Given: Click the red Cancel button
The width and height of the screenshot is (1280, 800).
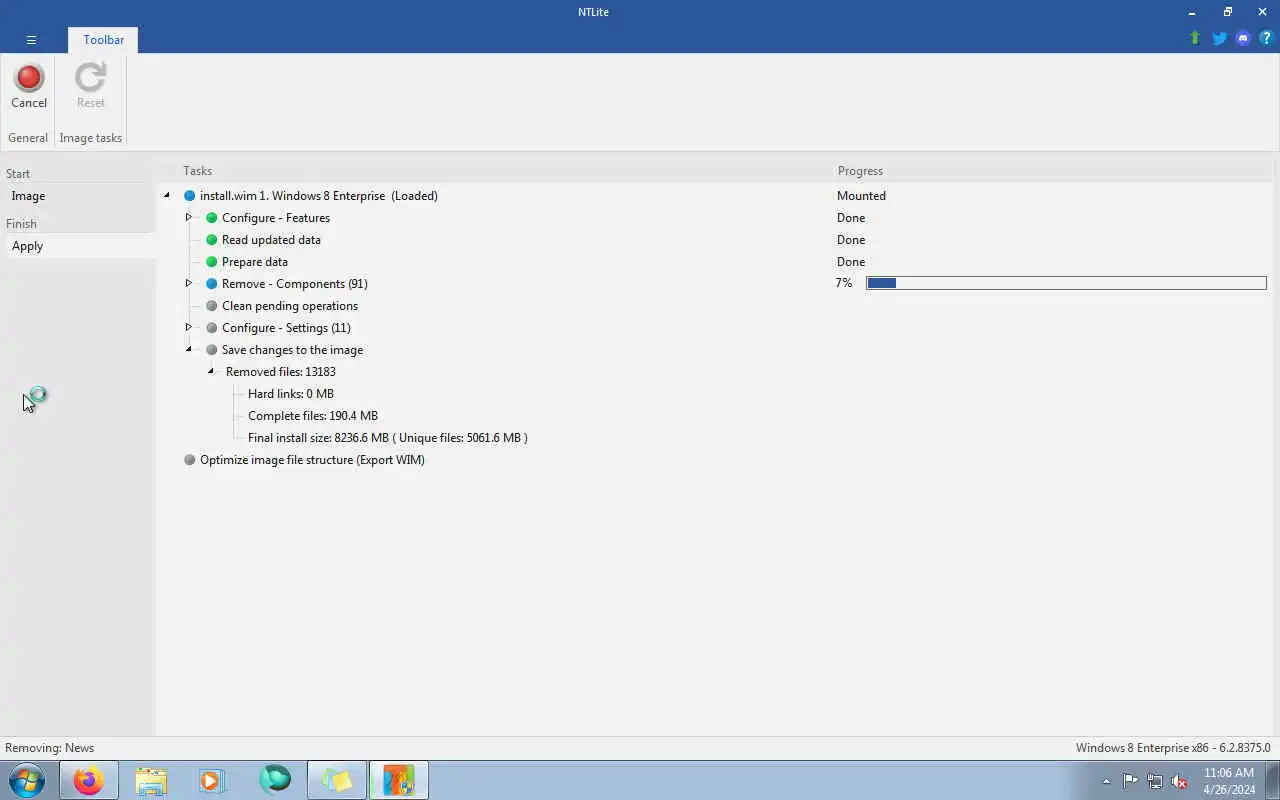Looking at the screenshot, I should click(29, 86).
